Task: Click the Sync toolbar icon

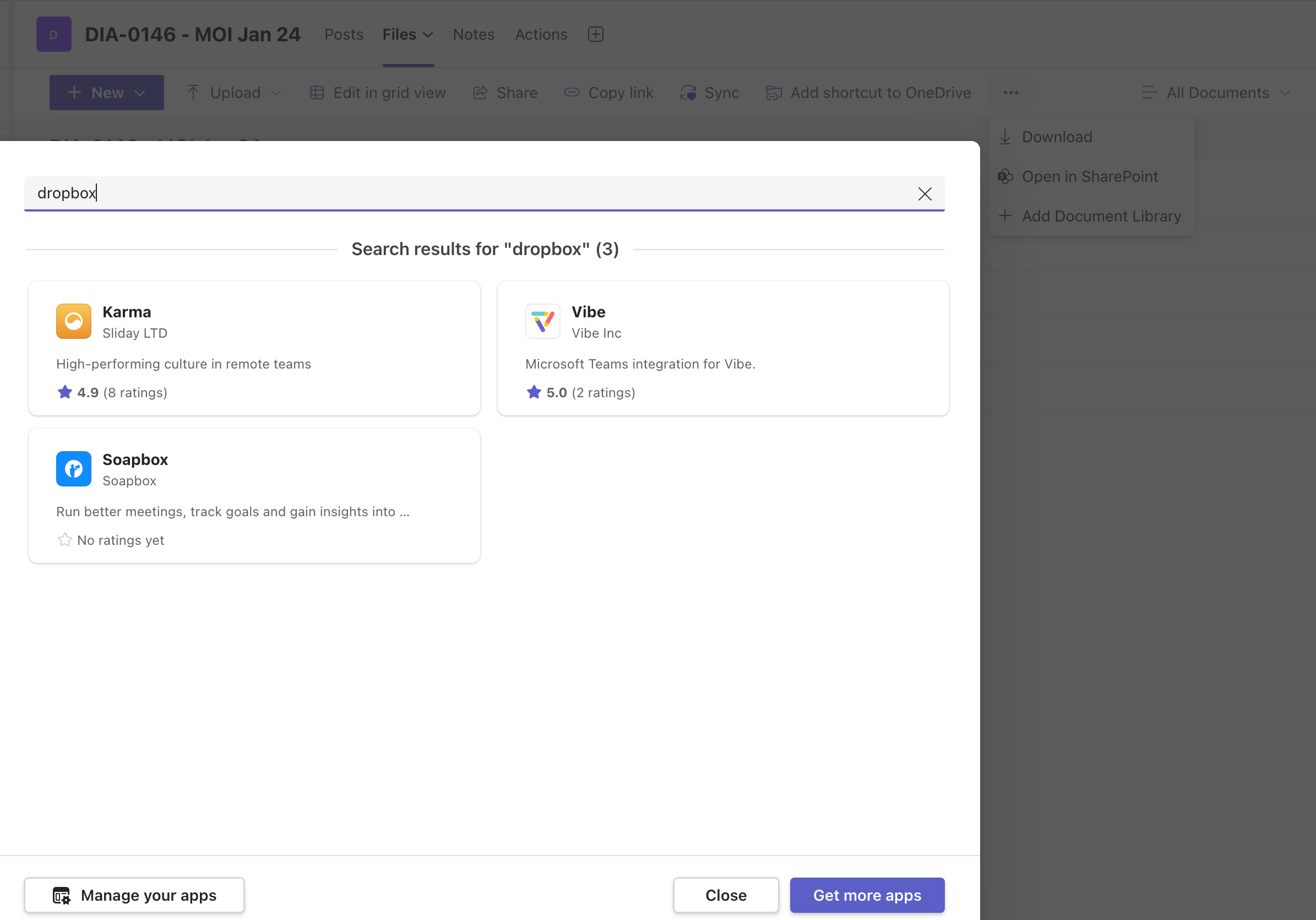Action: tap(688, 93)
